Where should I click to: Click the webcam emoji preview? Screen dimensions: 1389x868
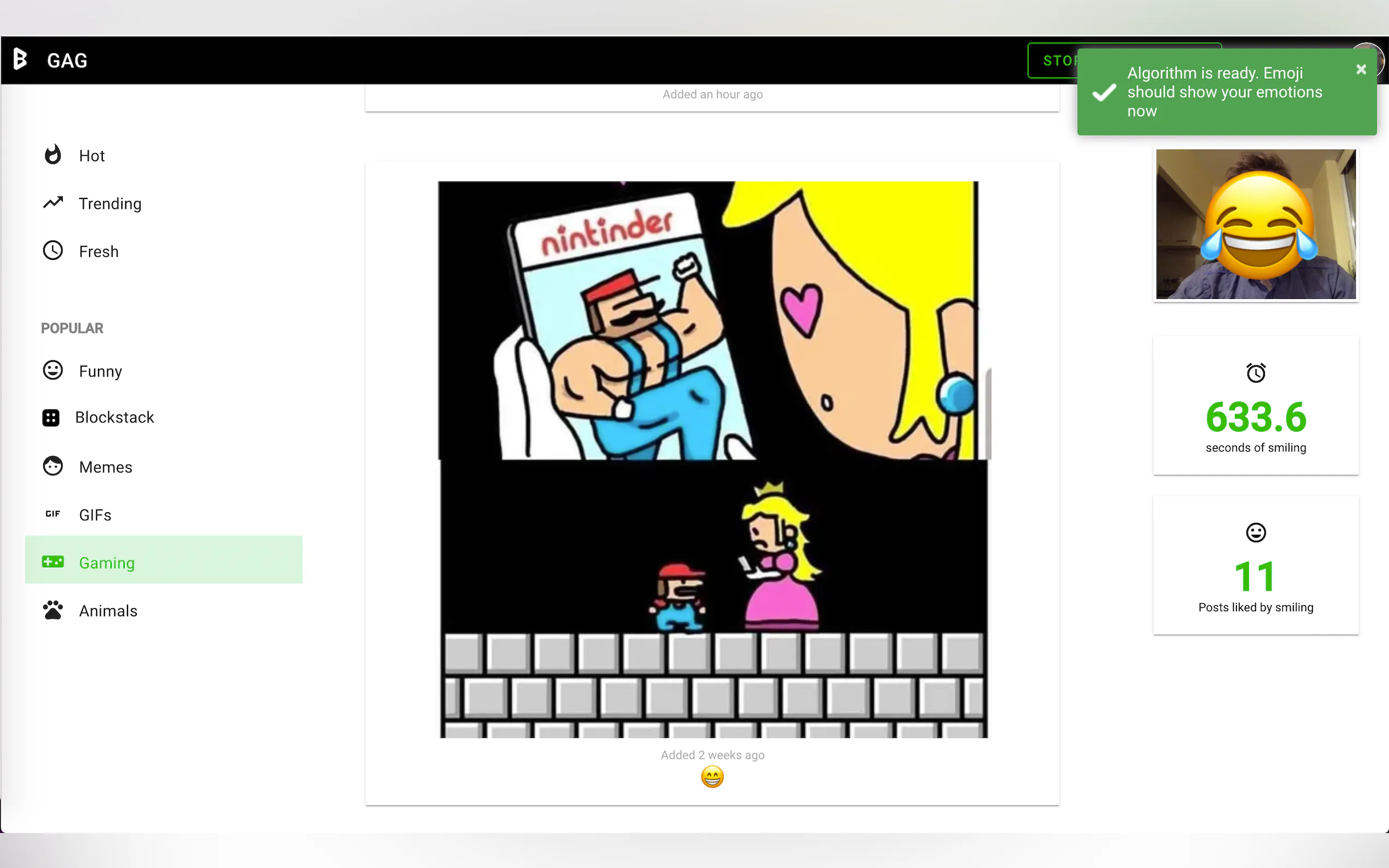1255,225
